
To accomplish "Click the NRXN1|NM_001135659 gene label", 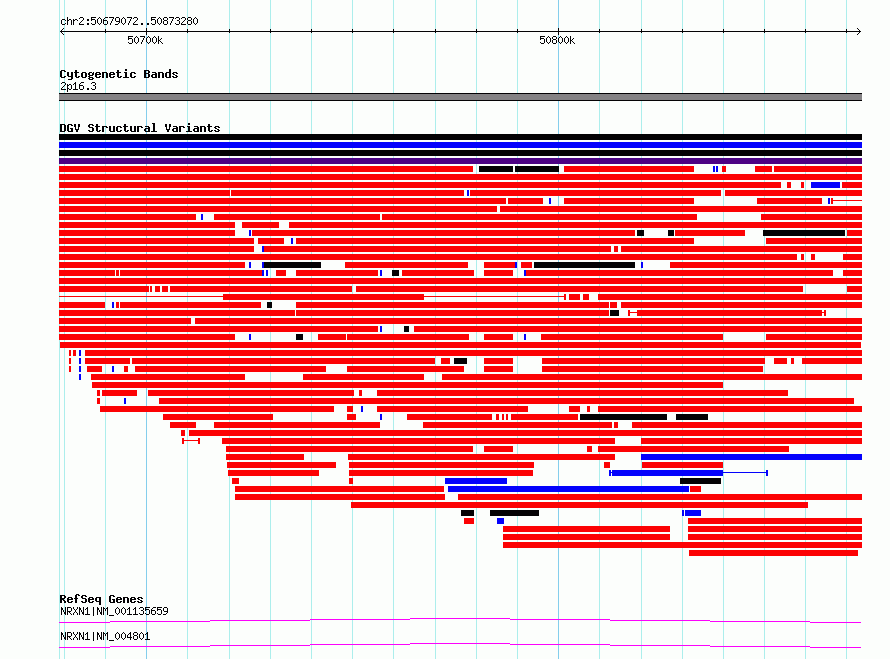I will click(x=114, y=611).
